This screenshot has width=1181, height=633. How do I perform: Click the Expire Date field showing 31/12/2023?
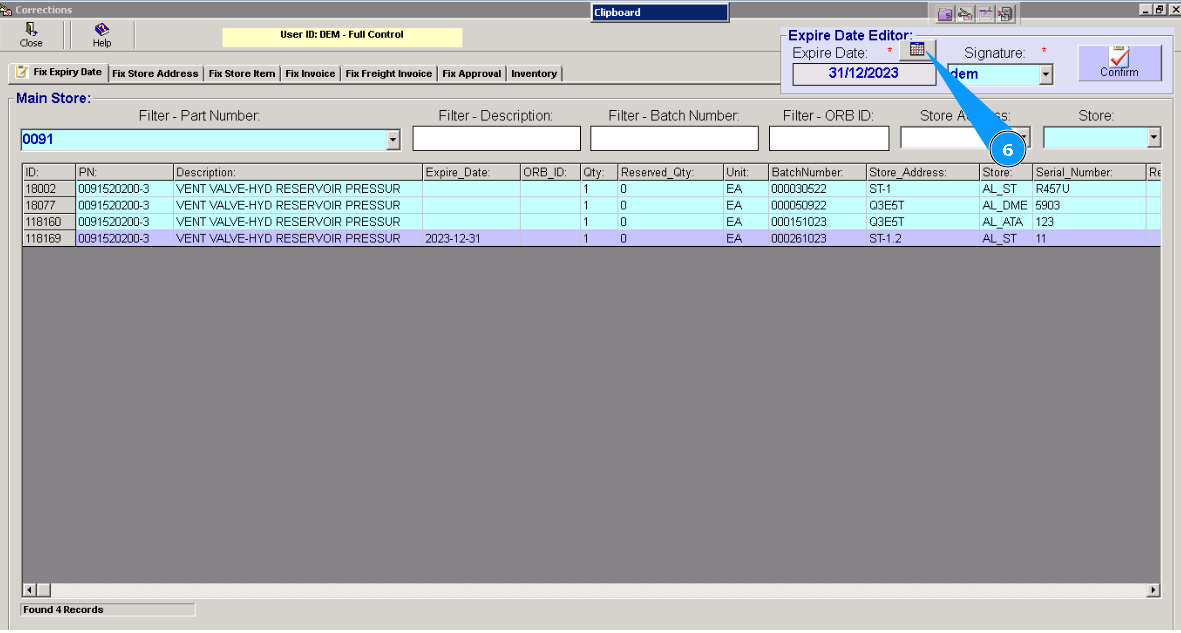[x=864, y=74]
